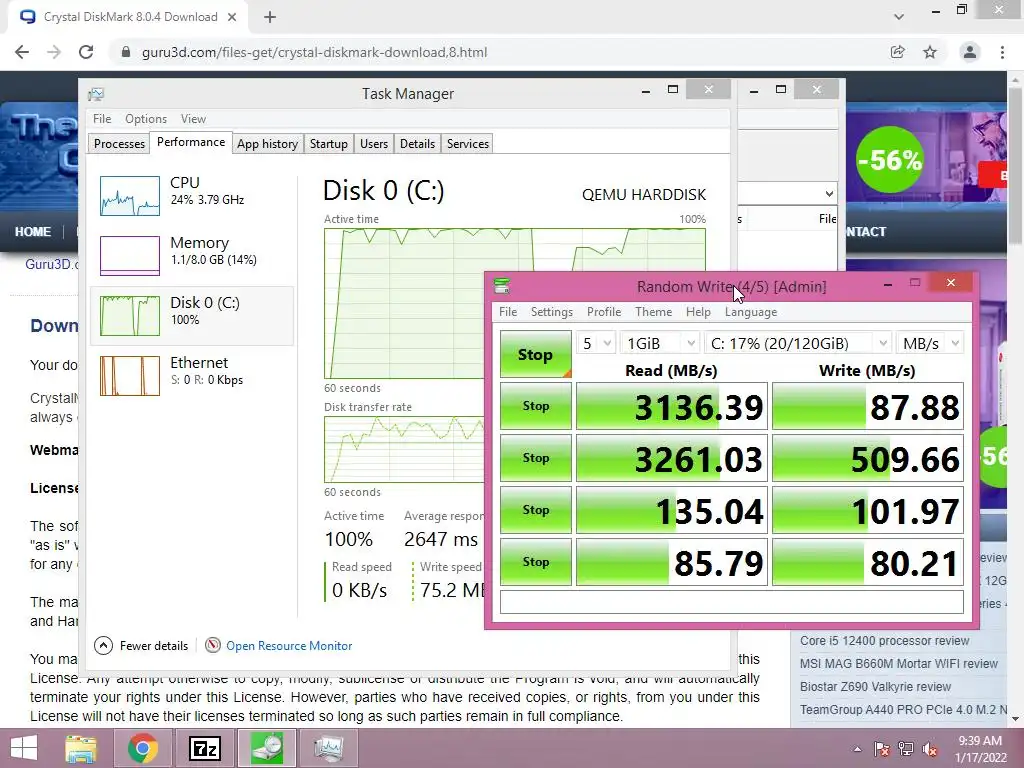
Task: Click Stop button beside 3261.03 result
Action: tap(536, 458)
